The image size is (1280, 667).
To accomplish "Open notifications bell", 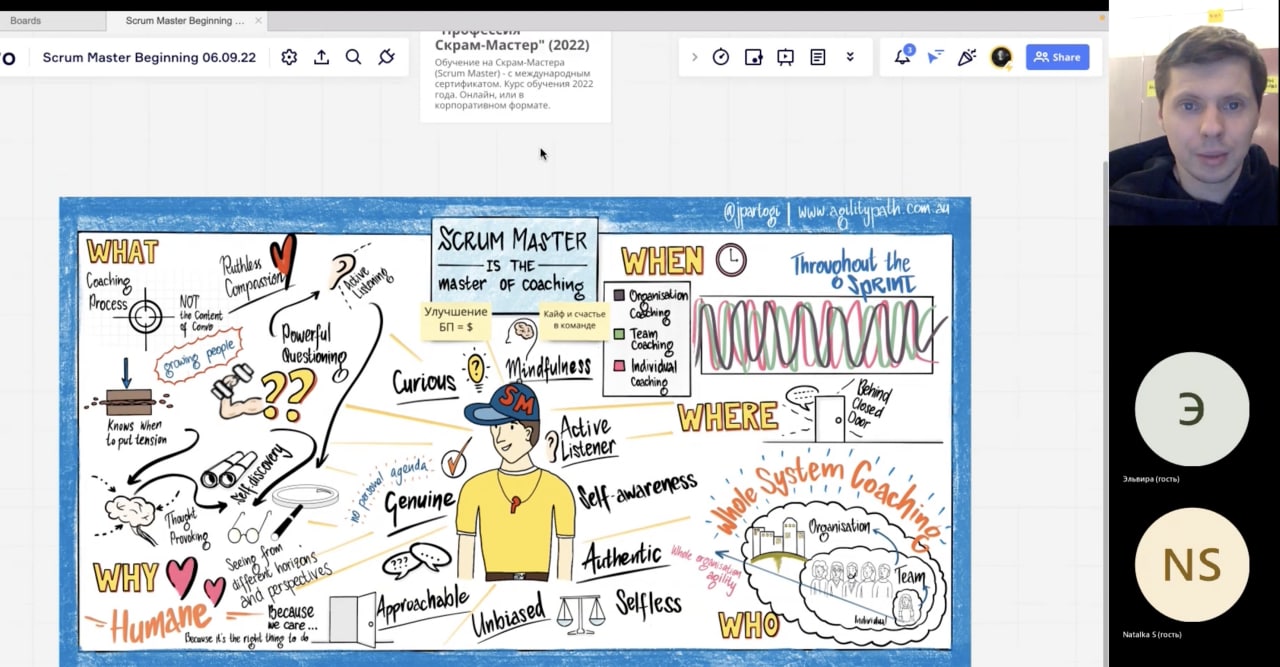I will point(902,57).
